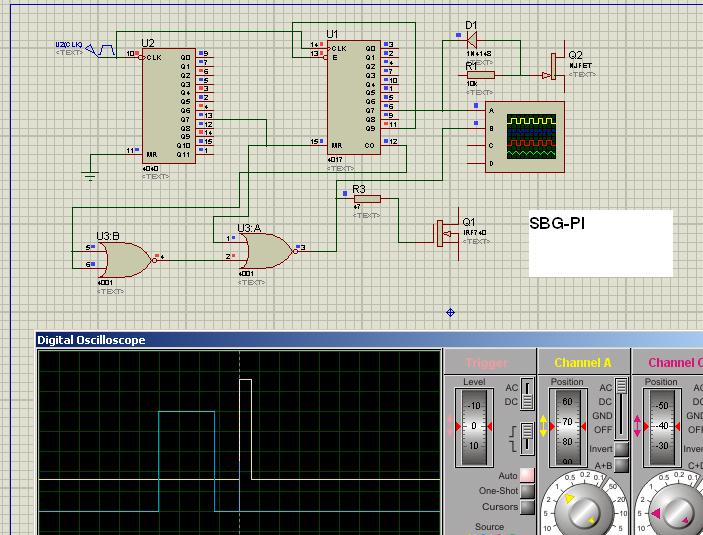This screenshot has width=703, height=535.
Task: Select the Q2 JFET transistor
Action: coord(553,67)
